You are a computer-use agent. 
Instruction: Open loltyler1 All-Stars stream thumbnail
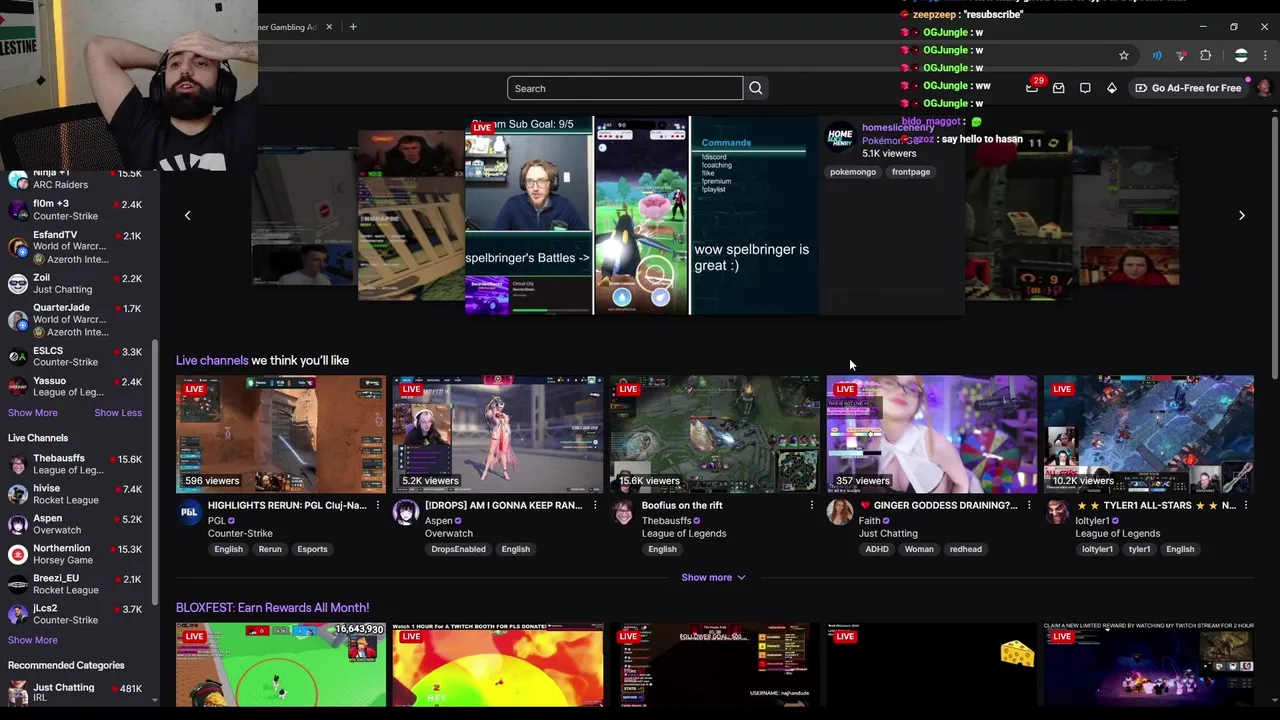[1149, 434]
